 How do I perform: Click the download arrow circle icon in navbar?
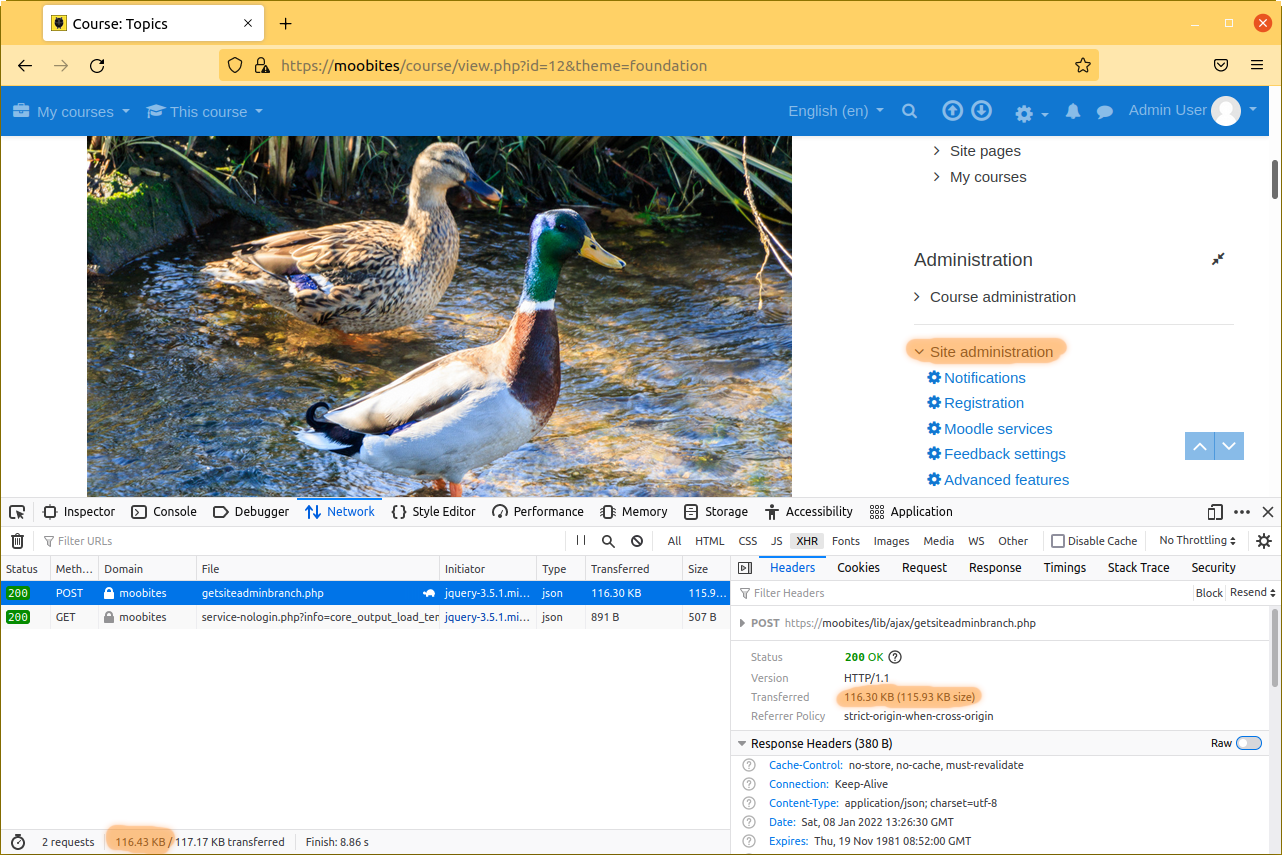(x=981, y=110)
